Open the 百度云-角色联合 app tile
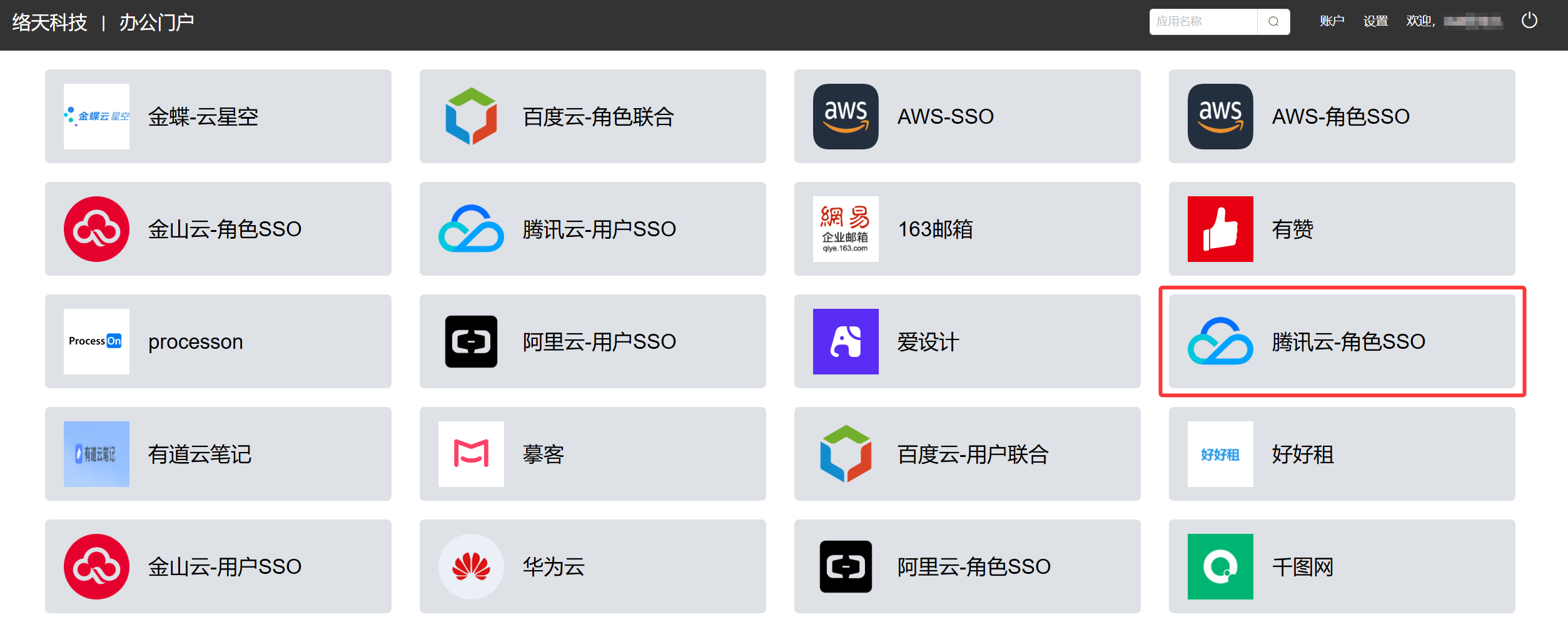This screenshot has height=632, width=1568. coord(592,117)
